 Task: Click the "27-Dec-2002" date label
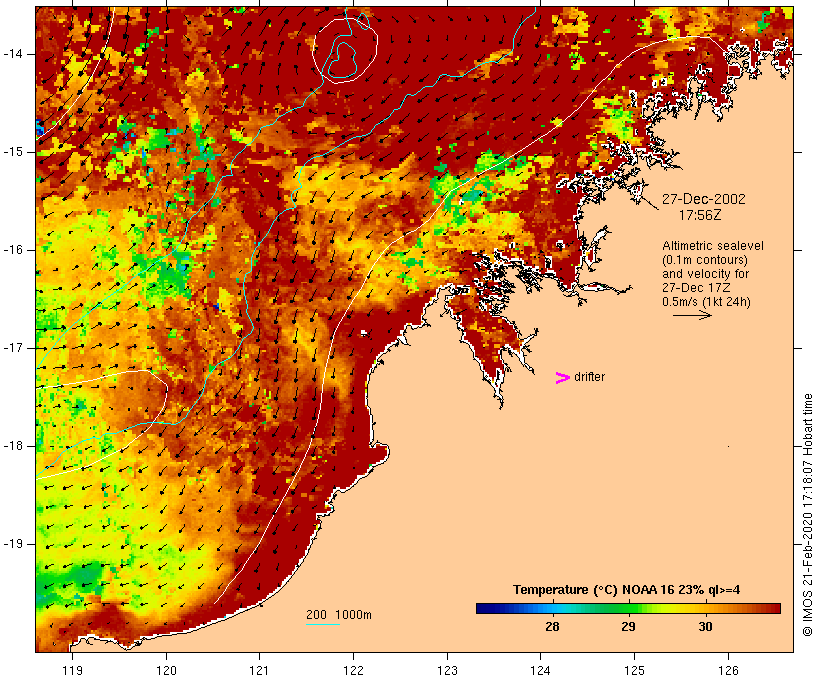point(703,199)
